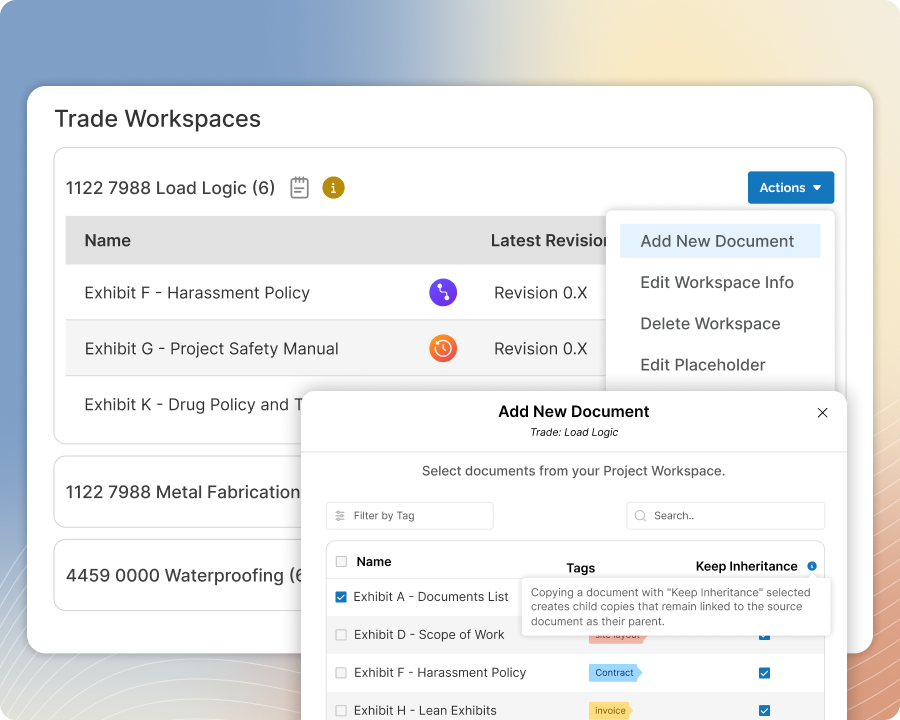Click the Tags column header in dialog

(581, 568)
